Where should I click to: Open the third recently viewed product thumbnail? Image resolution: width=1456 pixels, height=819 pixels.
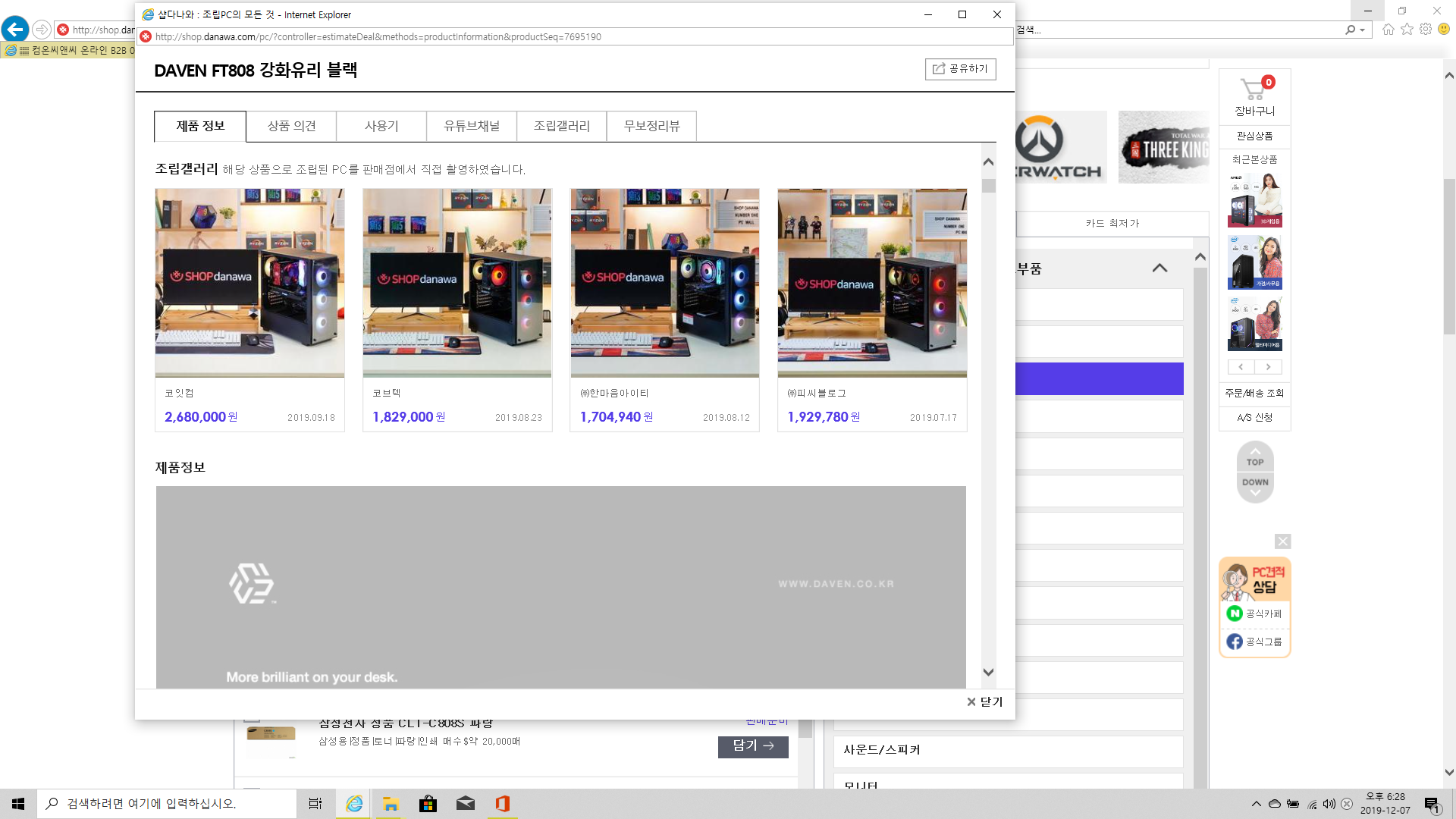tap(1255, 324)
